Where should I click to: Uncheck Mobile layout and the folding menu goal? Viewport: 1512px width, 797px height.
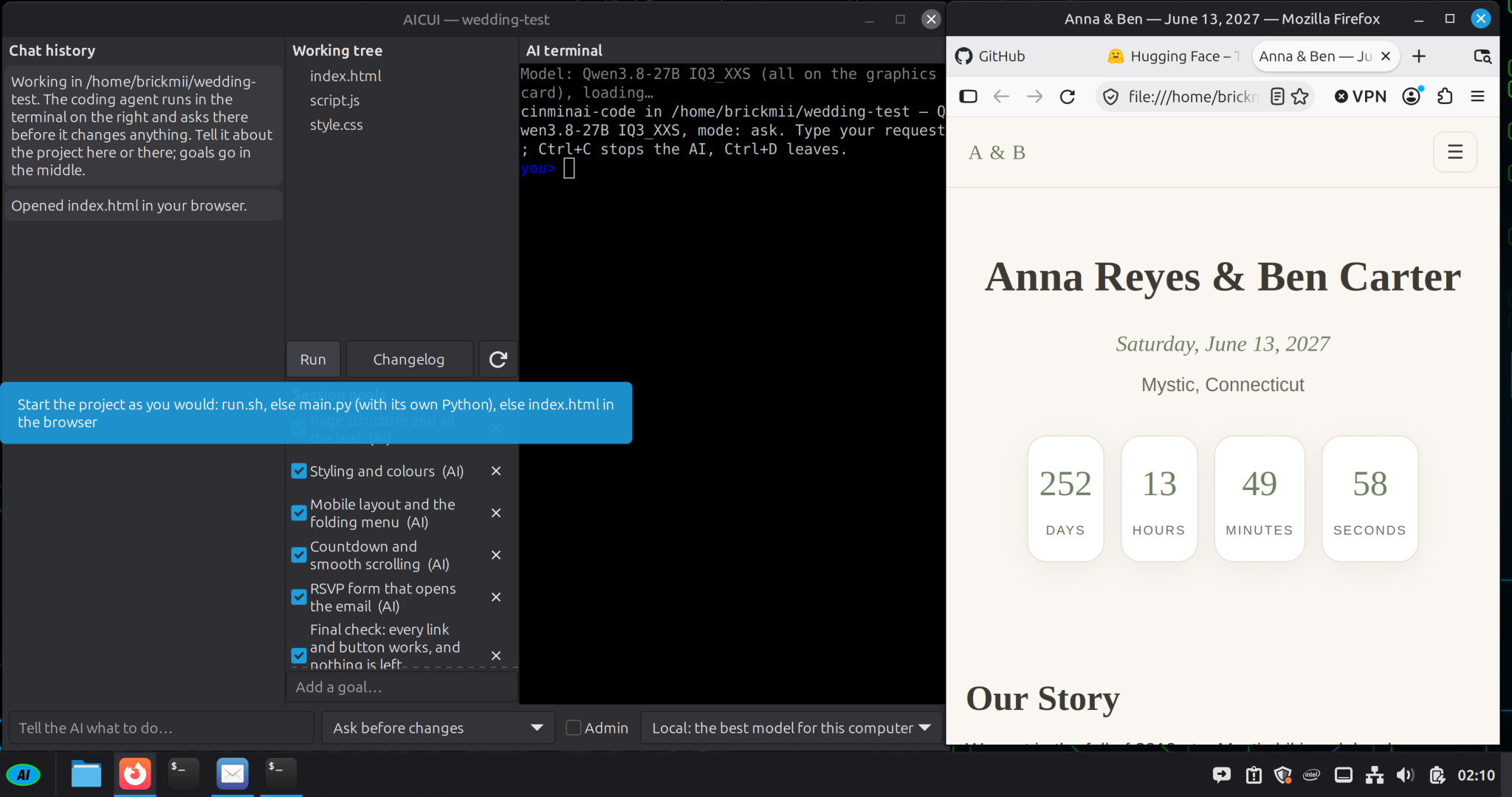299,513
